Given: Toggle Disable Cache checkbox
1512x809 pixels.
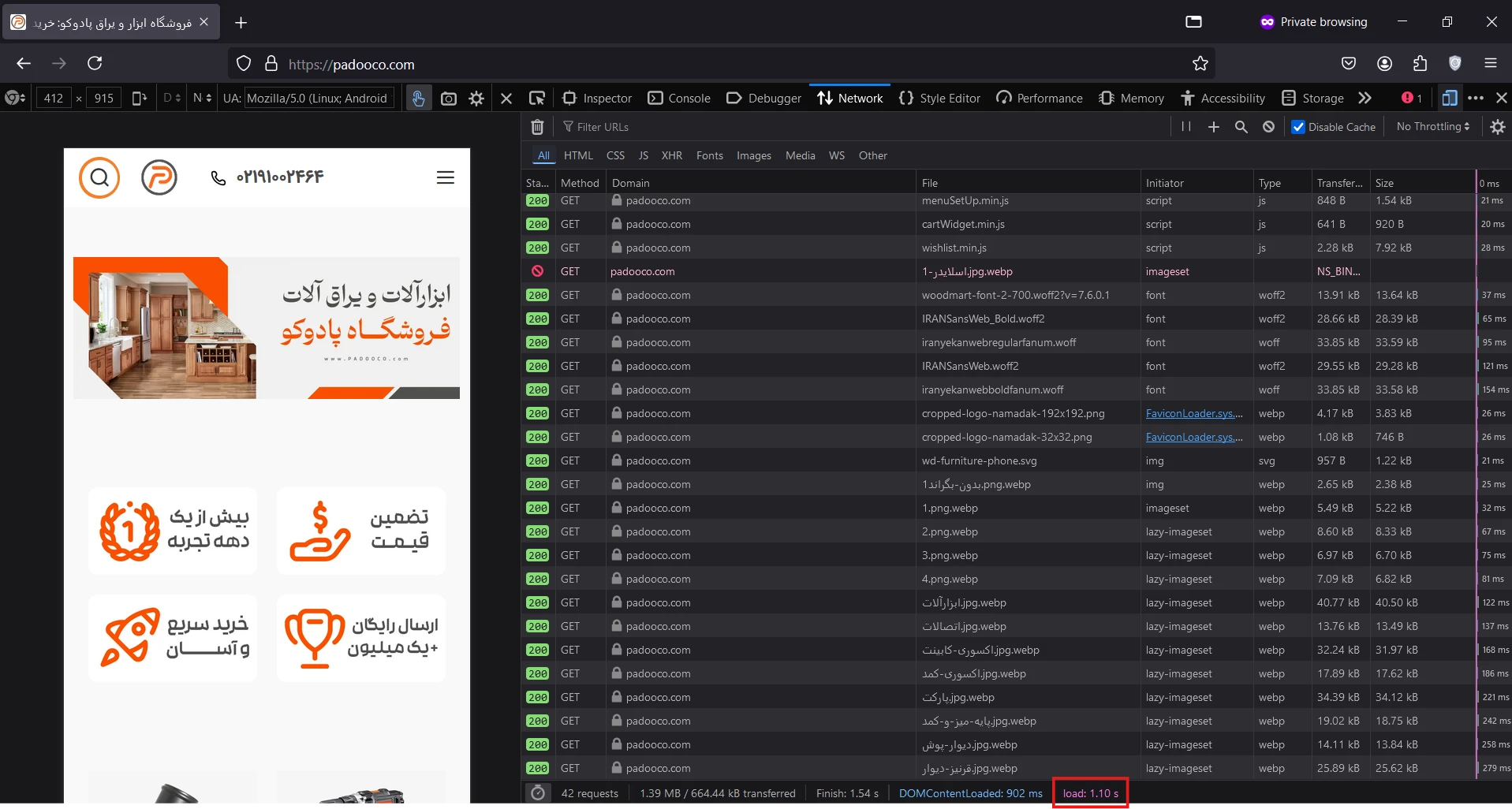Looking at the screenshot, I should click(x=1298, y=127).
